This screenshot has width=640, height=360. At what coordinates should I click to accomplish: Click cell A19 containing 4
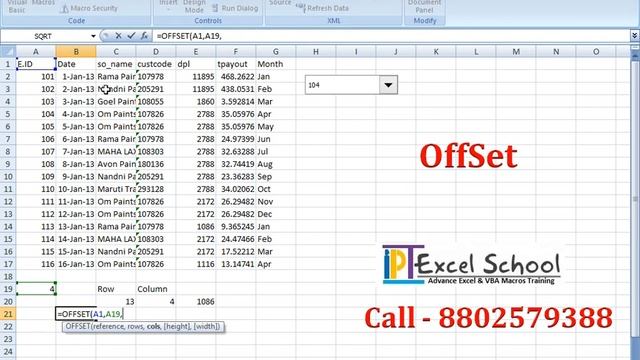pyautogui.click(x=36, y=289)
